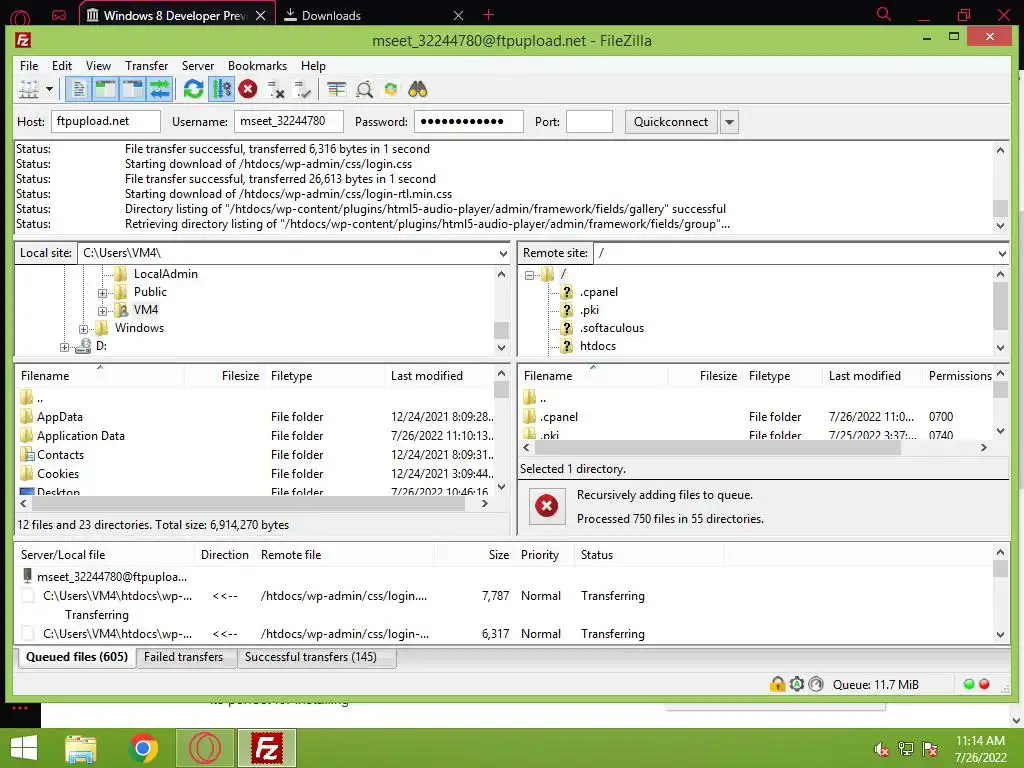Open the Remote site path dropdown

(x=1002, y=253)
